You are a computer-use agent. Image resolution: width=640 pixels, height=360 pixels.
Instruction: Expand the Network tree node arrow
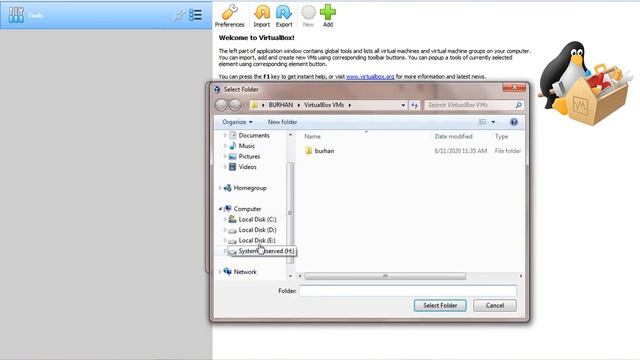220,272
